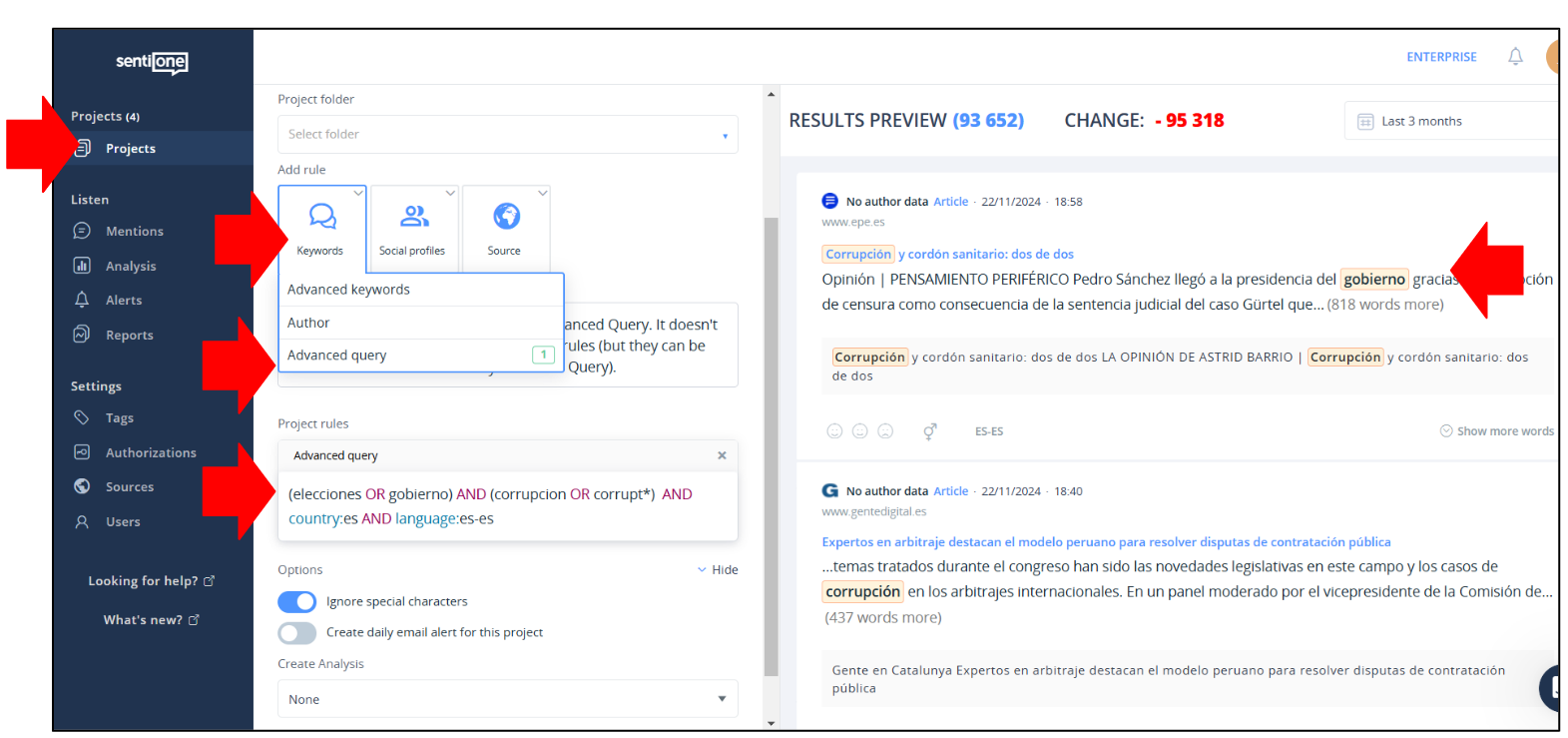1568x738 pixels.
Task: Click the highlighted corrupción keyword in the gentedigital.es result
Action: point(862,592)
